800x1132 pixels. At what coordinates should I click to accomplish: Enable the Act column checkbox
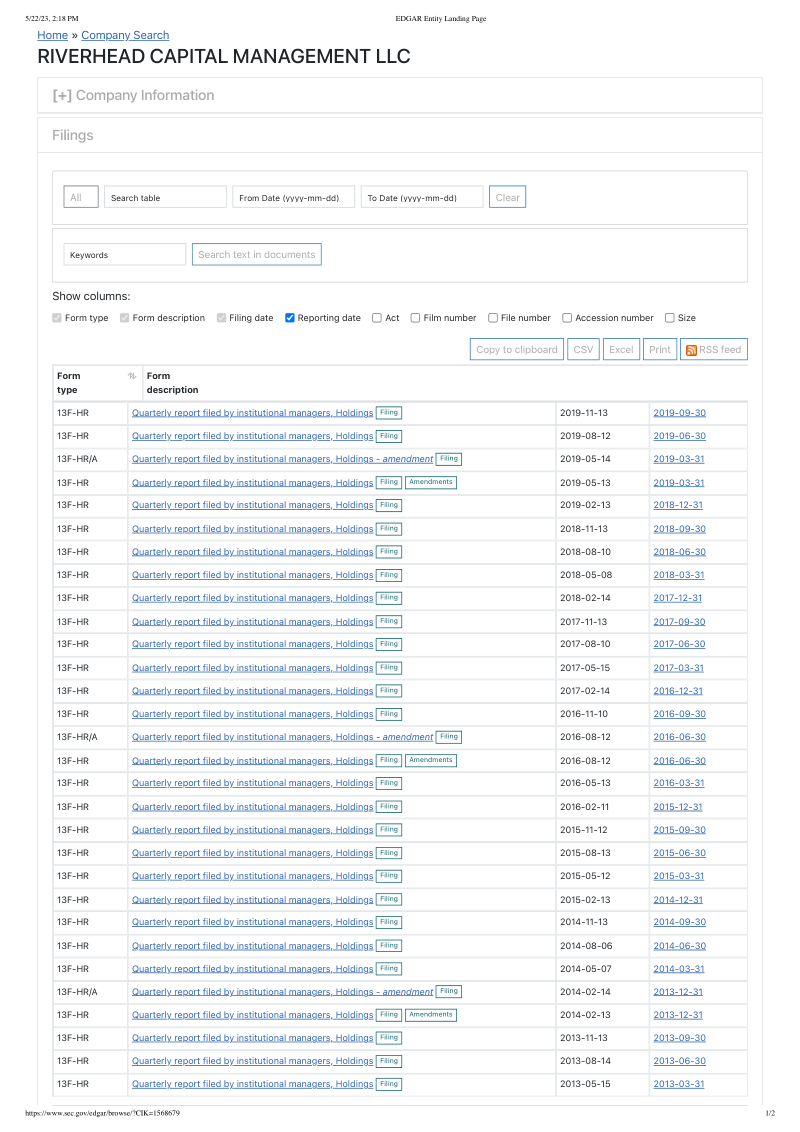point(377,318)
